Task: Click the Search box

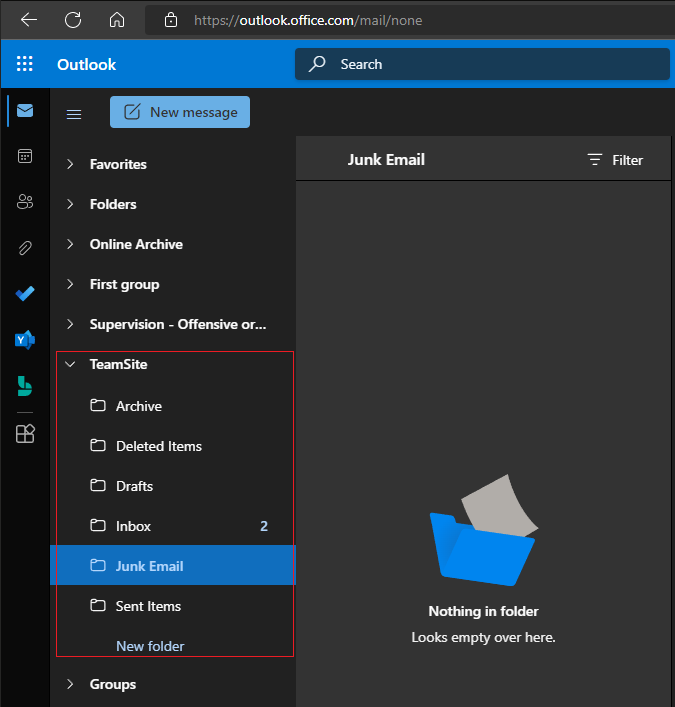Action: 482,64
